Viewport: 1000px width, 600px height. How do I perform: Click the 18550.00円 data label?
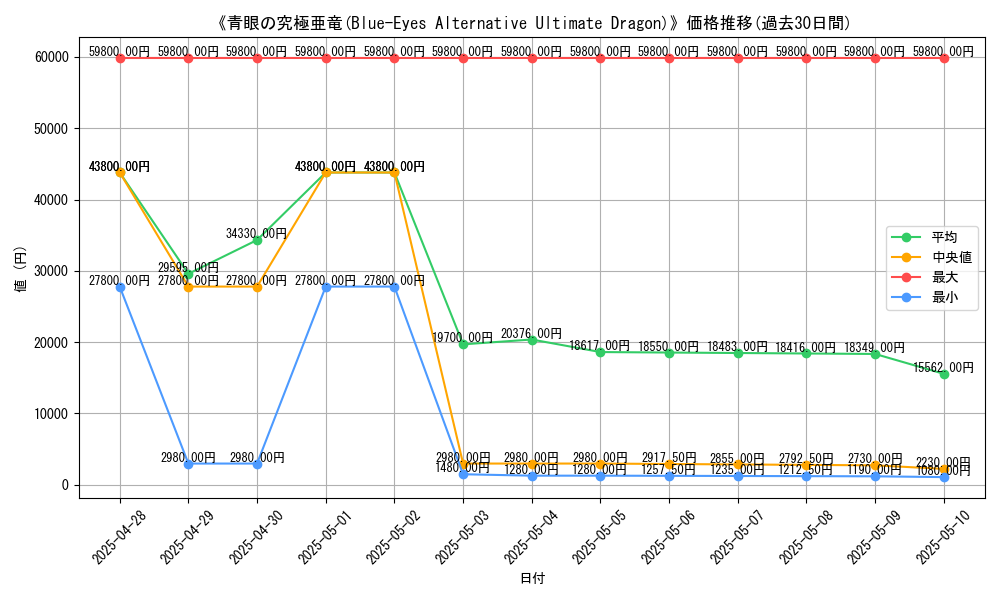(x=668, y=346)
